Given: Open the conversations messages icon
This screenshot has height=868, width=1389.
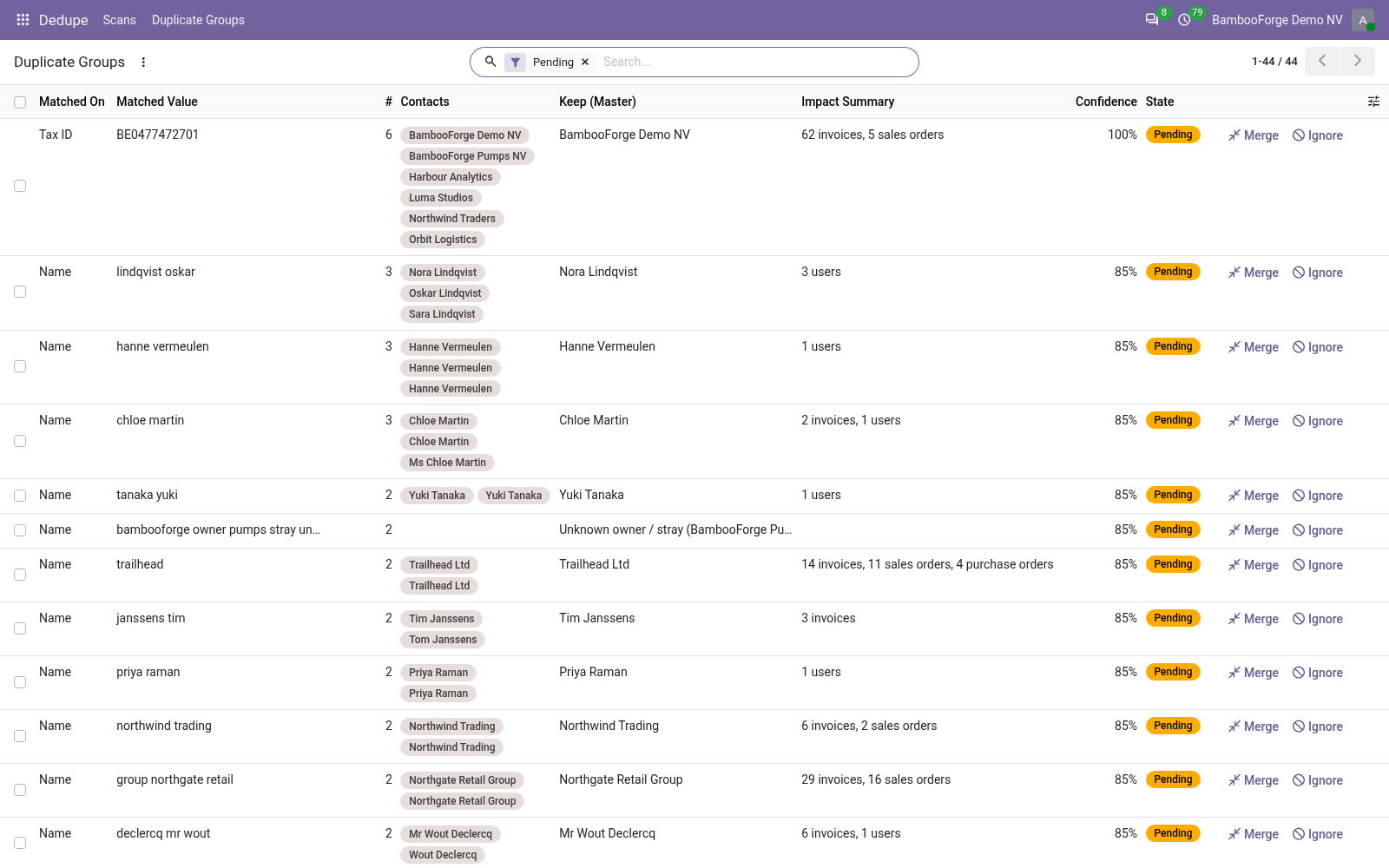Looking at the screenshot, I should coord(1152,20).
